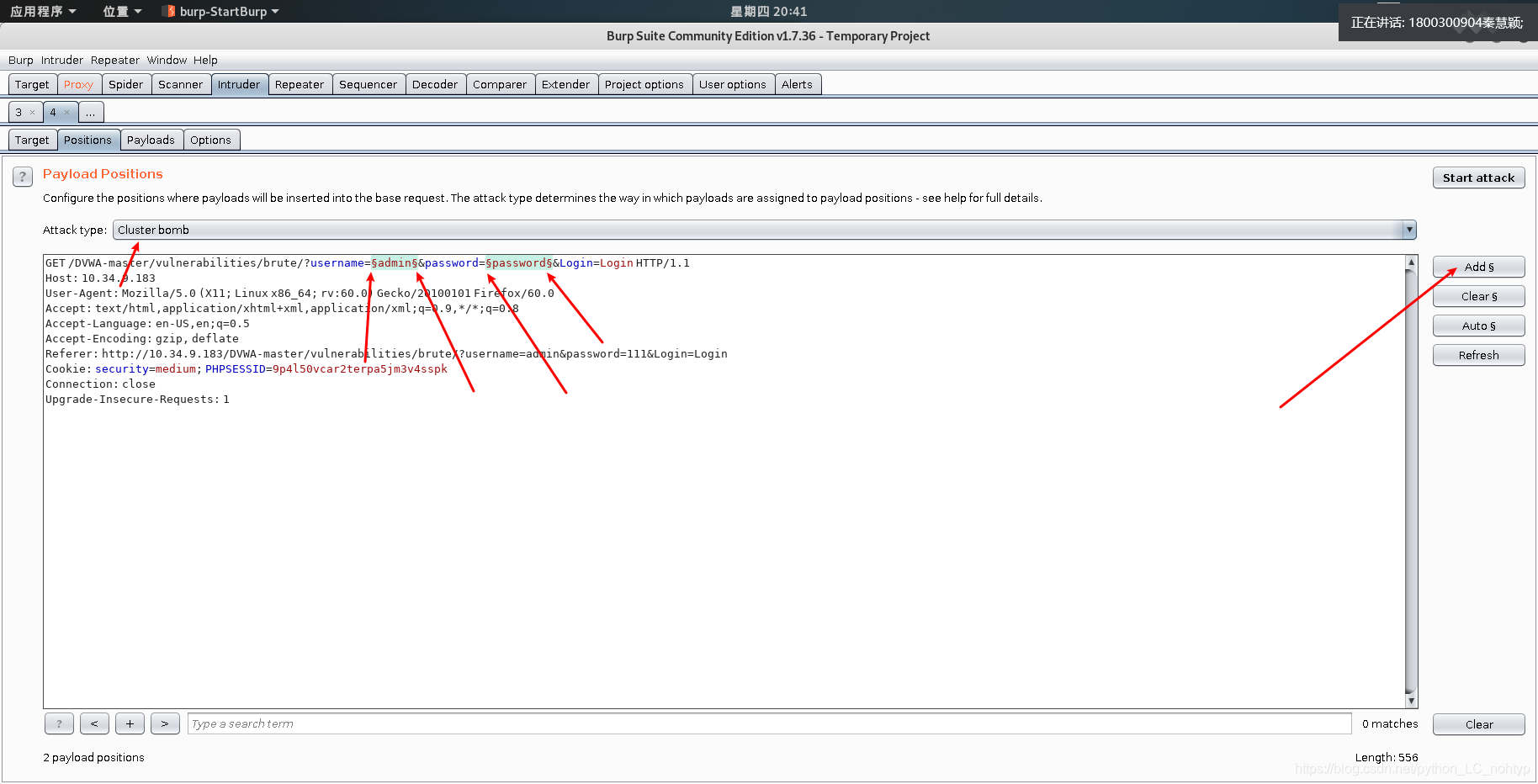Open the 位置 places menu
Screen dimensions: 1538x784
(122, 11)
